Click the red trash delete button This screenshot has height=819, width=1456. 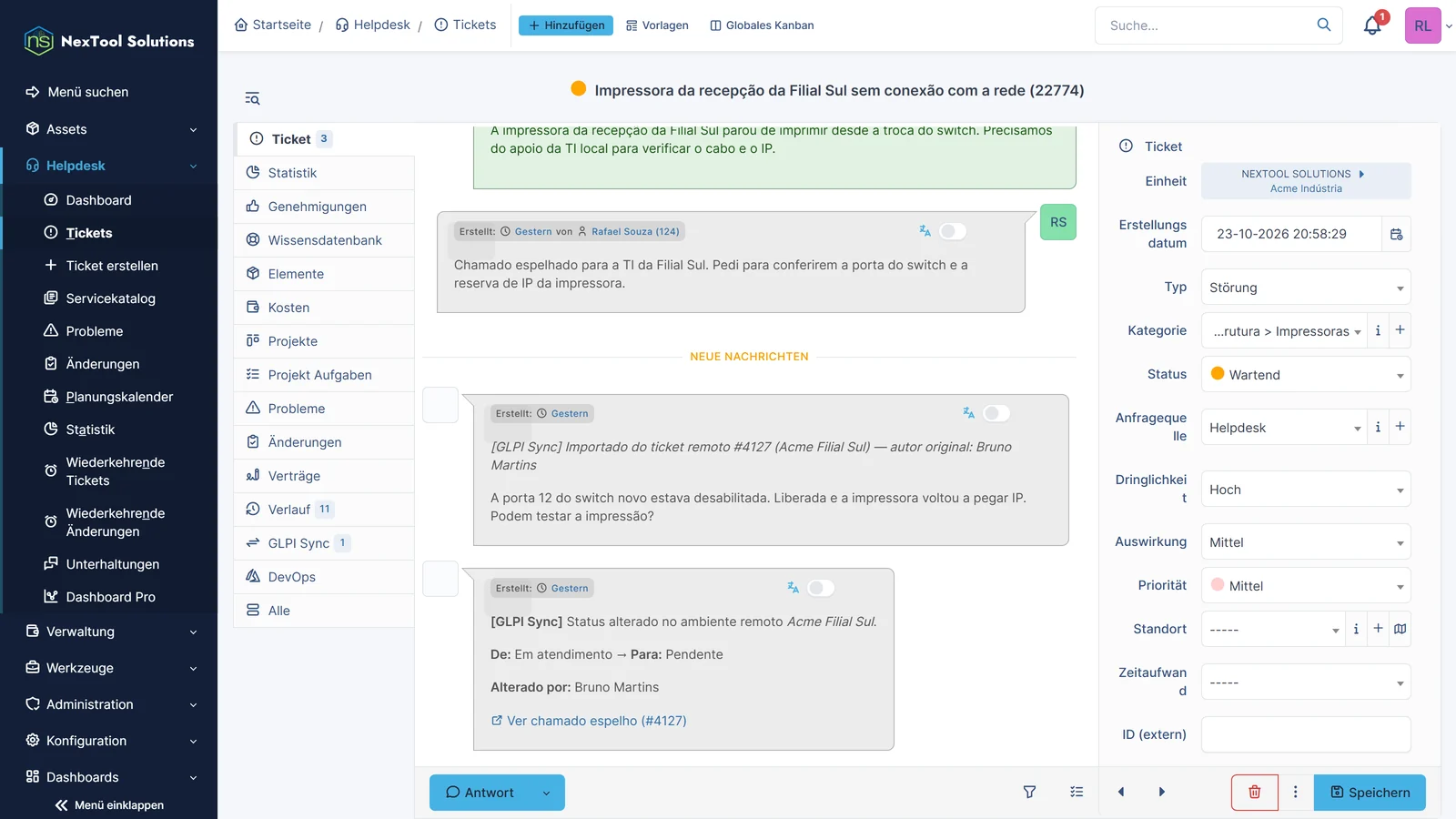pos(1255,793)
